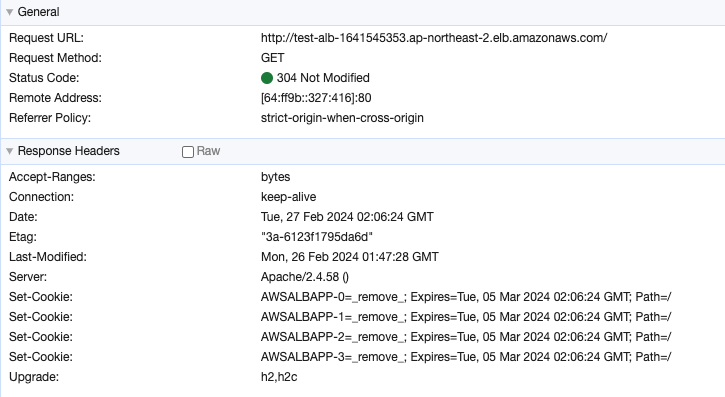Select the Request URL value
This screenshot has height=397, width=725.
tap(434, 38)
